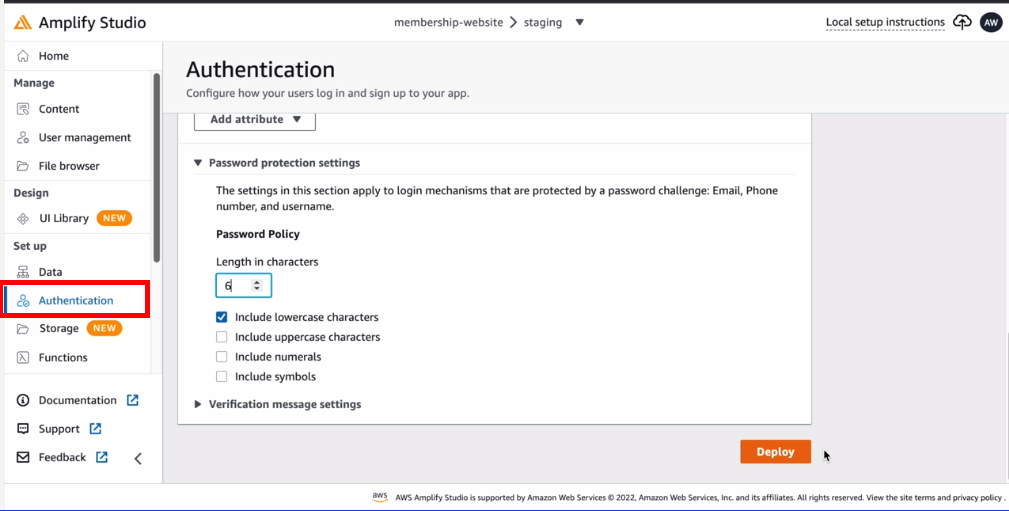The image size is (1009, 511).
Task: Click the Password Policy heading text
Action: pos(258,234)
